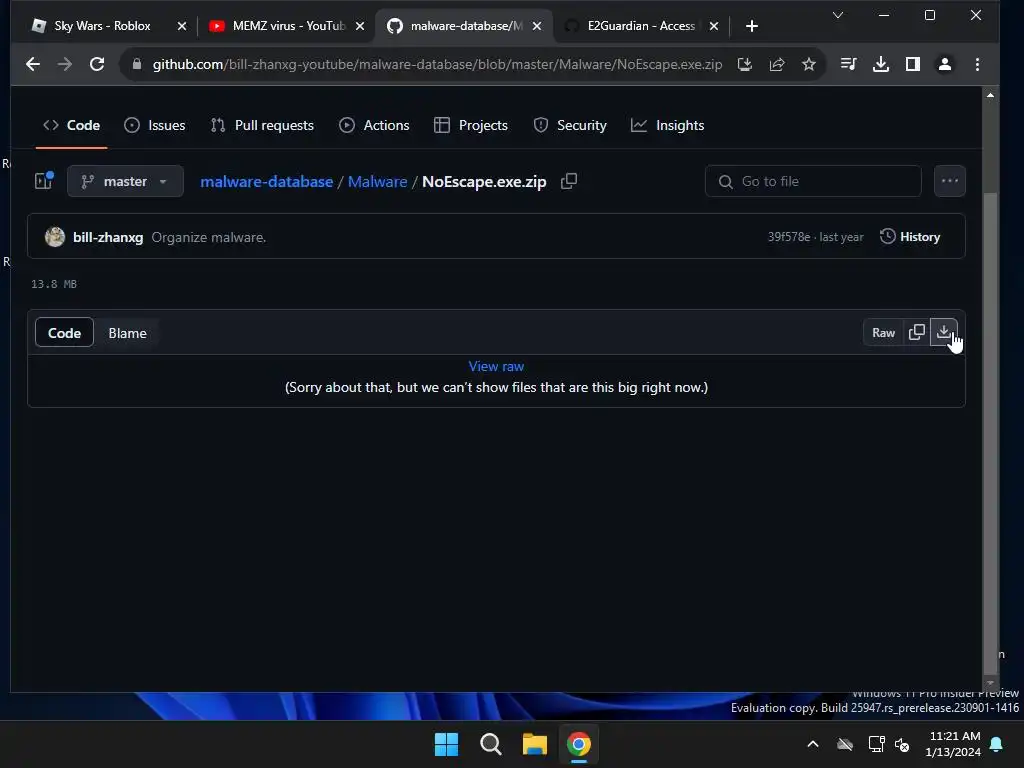The height and width of the screenshot is (768, 1024).
Task: Go back using browser back arrow
Action: pyautogui.click(x=33, y=64)
